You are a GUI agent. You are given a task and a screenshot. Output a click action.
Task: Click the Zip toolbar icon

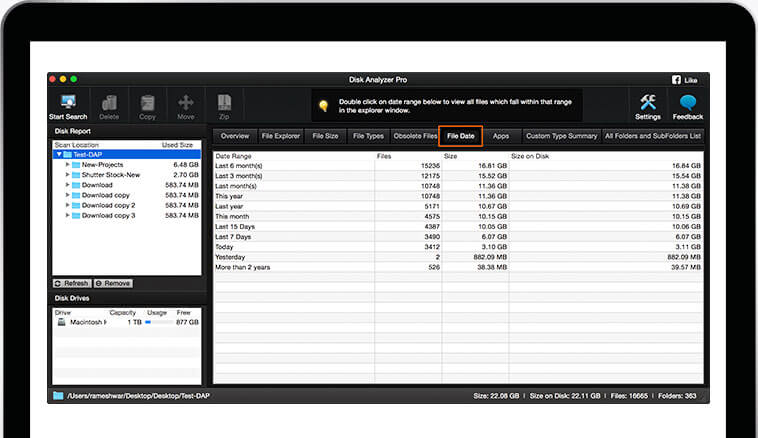pos(224,102)
